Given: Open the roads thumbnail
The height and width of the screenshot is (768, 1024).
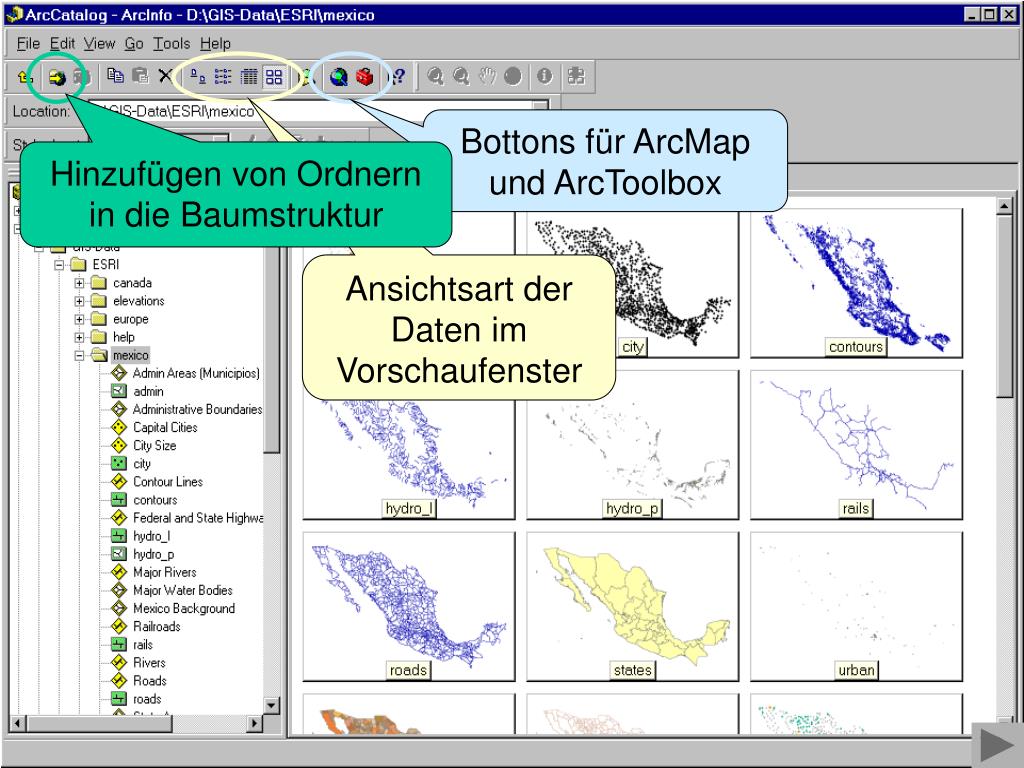Looking at the screenshot, I should coord(409,607).
